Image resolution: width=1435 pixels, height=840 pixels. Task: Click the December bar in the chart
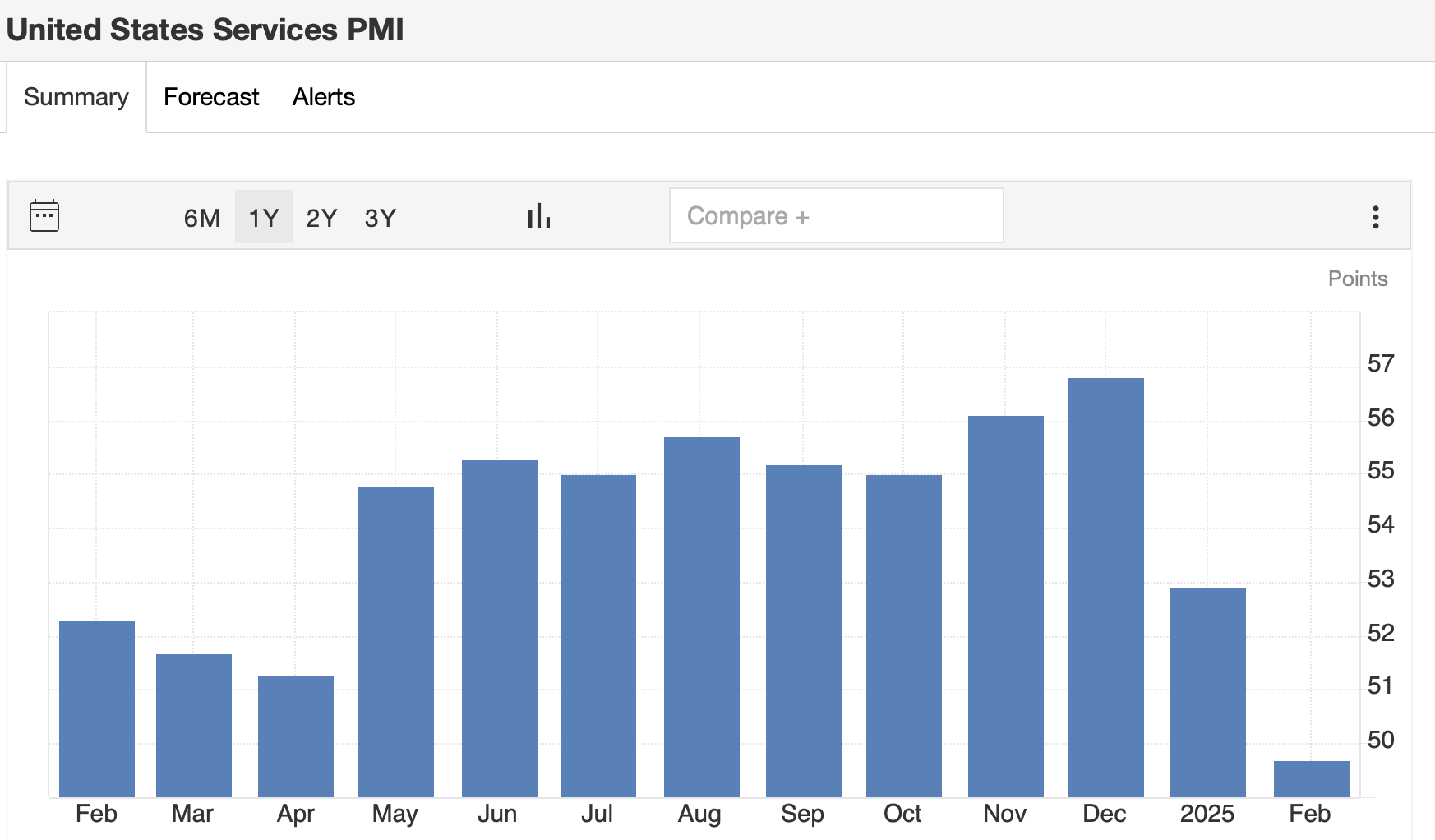pyautogui.click(x=1105, y=588)
